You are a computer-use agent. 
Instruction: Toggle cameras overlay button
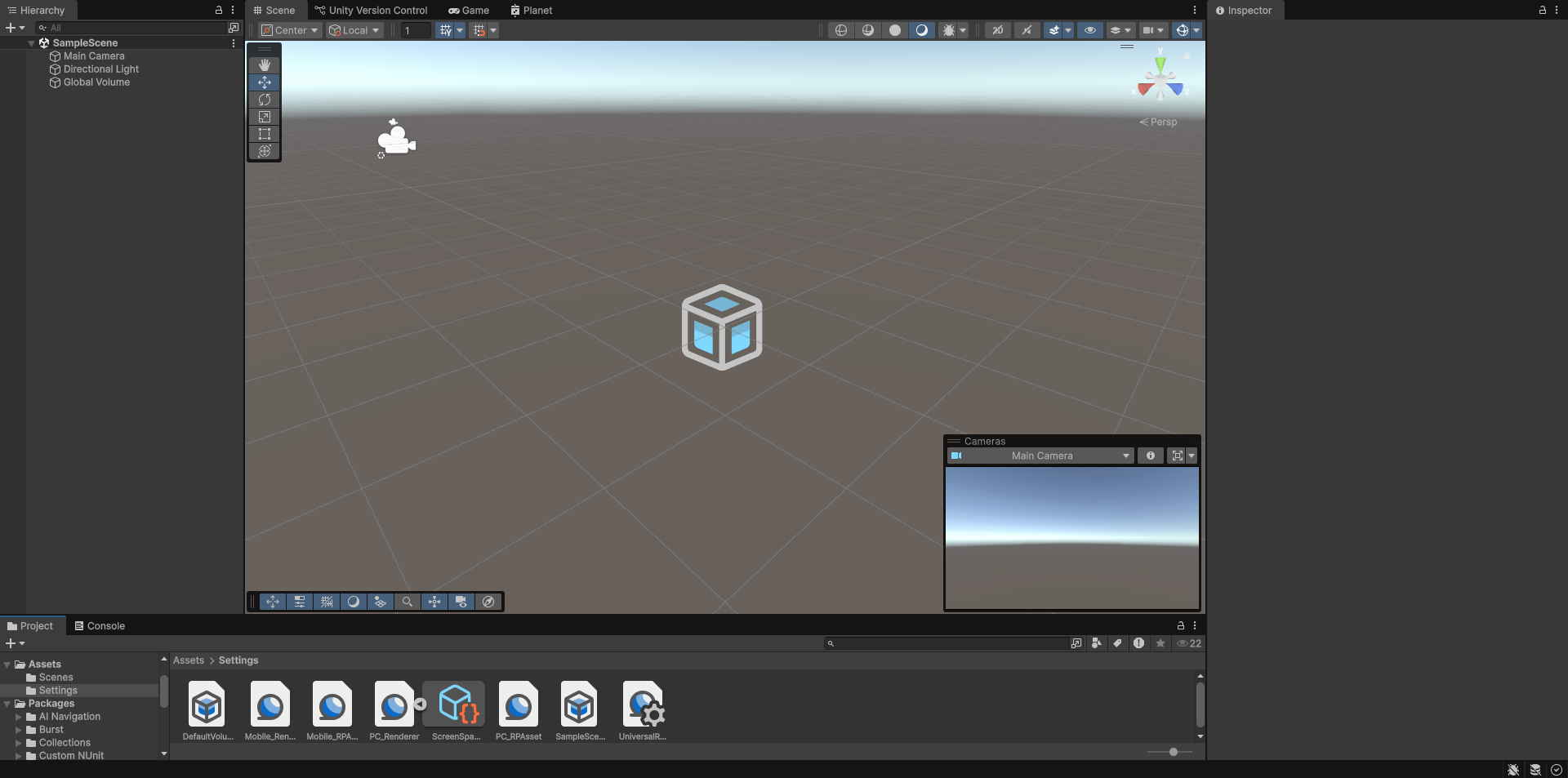tap(461, 602)
